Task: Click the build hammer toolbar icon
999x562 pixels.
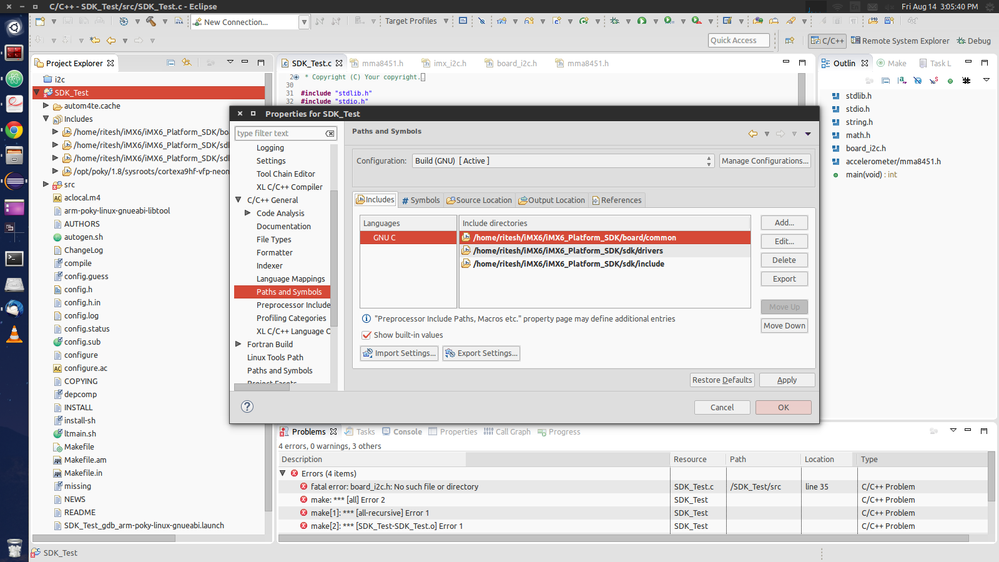Action: click(151, 21)
